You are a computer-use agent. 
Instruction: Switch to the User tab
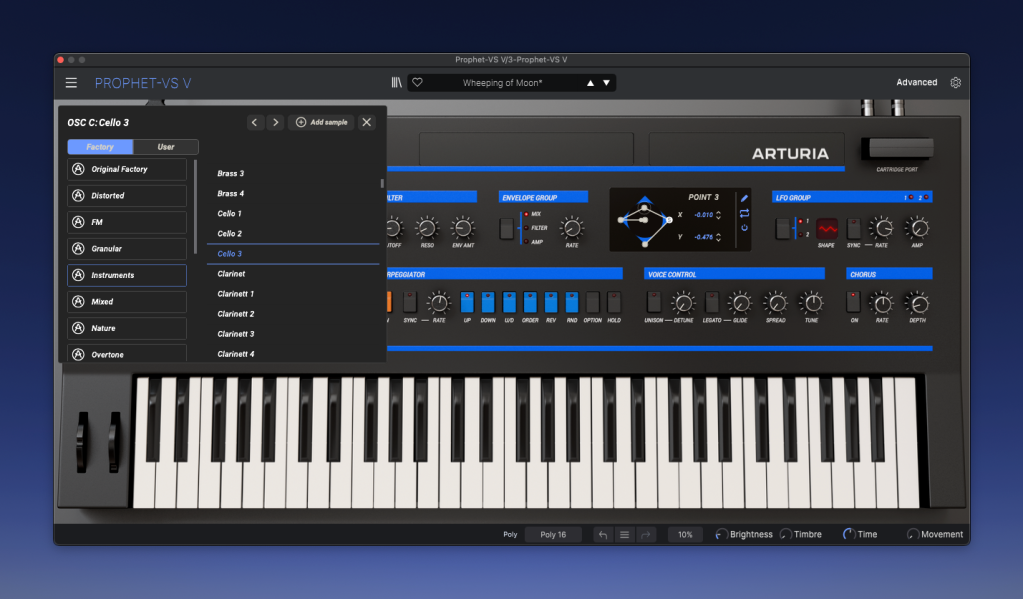165,147
